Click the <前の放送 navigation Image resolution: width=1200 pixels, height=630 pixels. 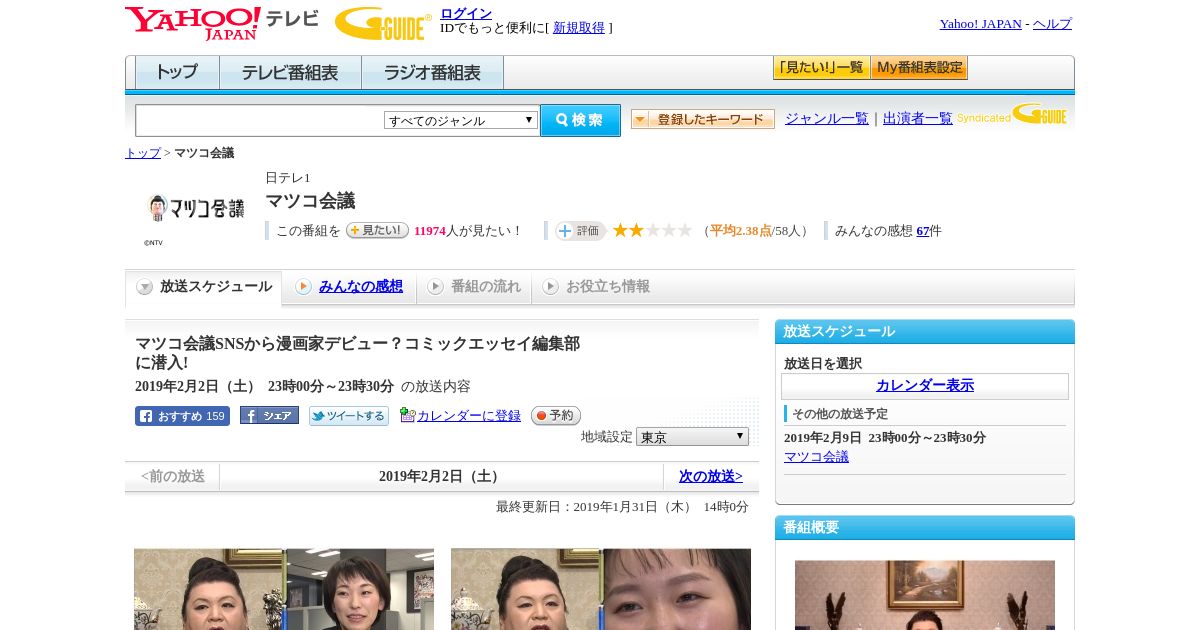(x=173, y=476)
